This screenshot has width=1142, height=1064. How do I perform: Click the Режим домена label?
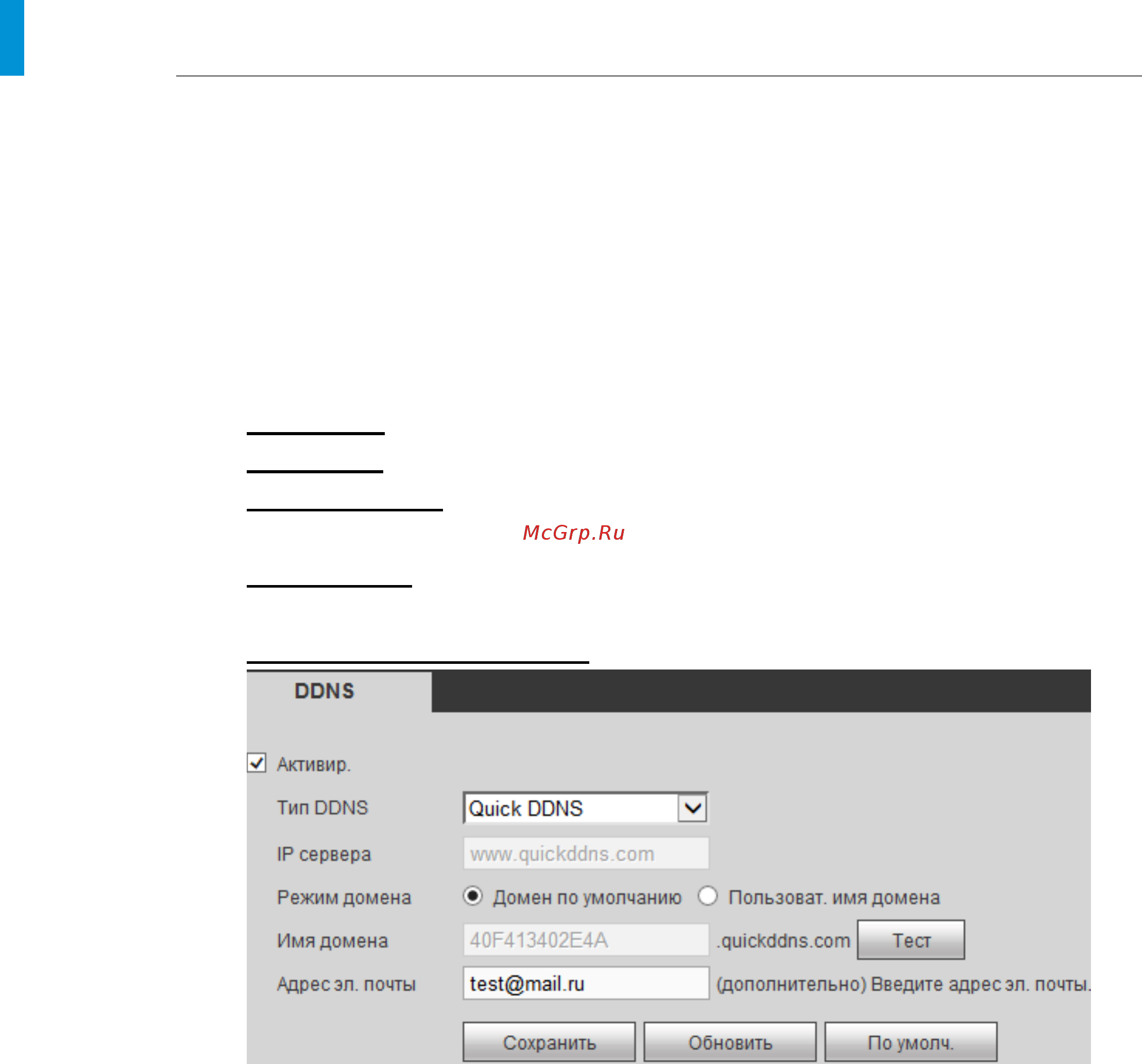tap(344, 898)
